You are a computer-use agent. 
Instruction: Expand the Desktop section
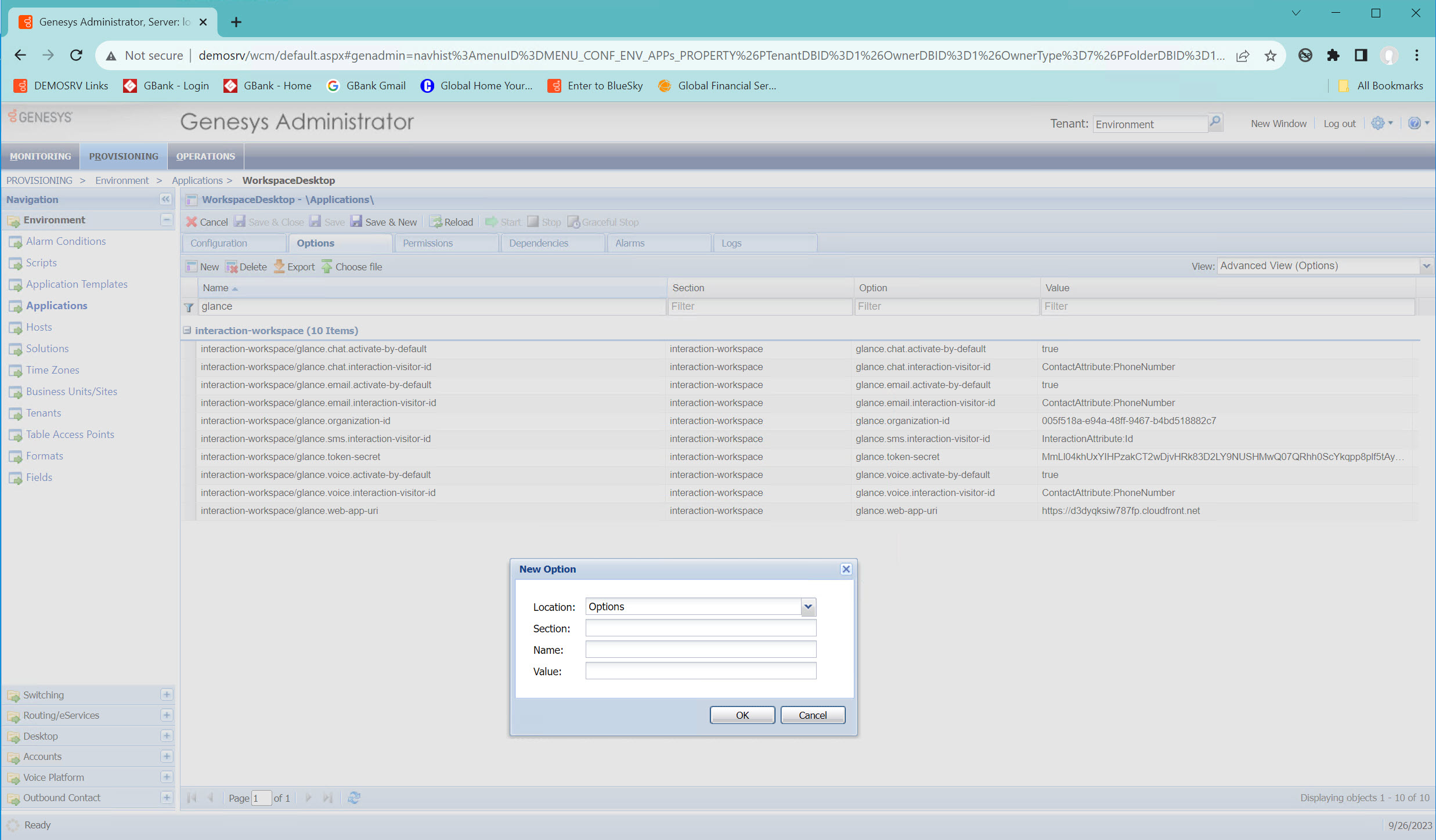click(167, 736)
